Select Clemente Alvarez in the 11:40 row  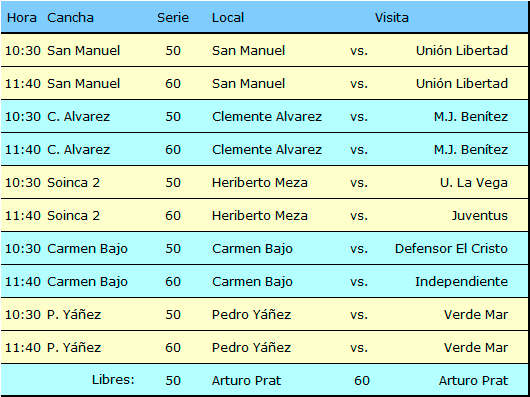[267, 150]
